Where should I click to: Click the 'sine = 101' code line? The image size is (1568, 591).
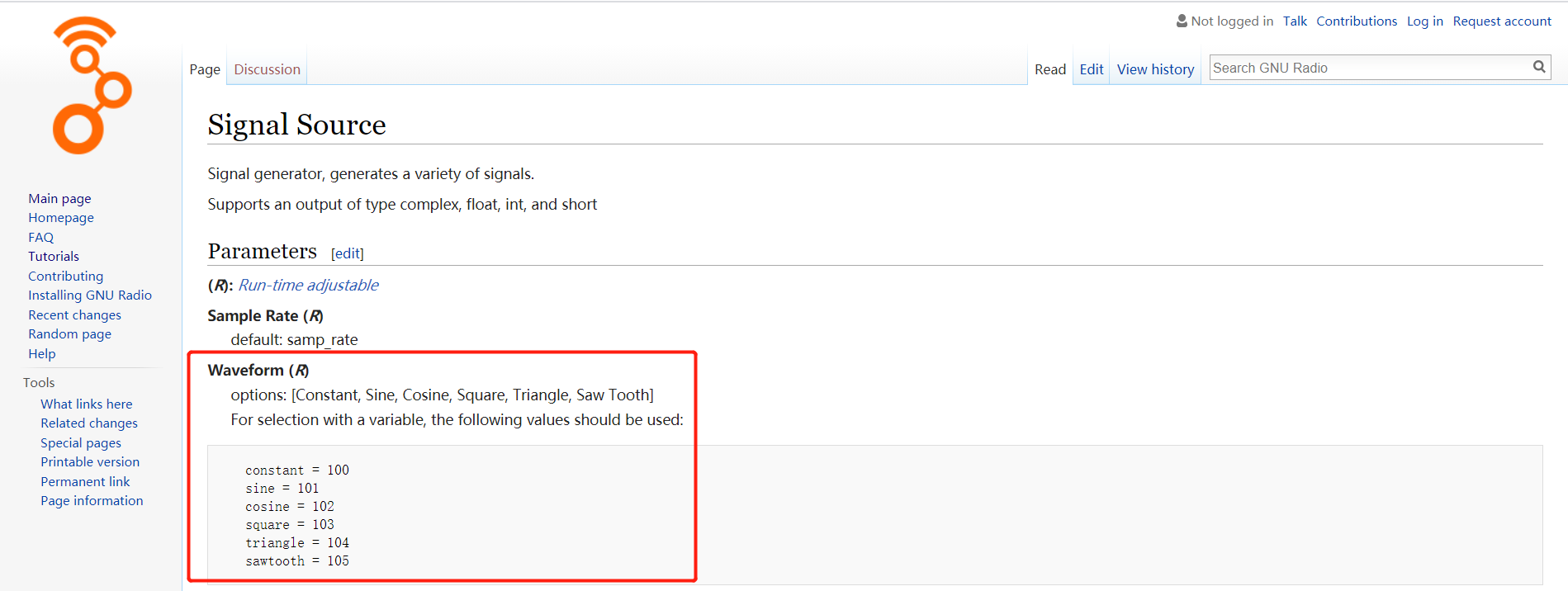(282, 489)
